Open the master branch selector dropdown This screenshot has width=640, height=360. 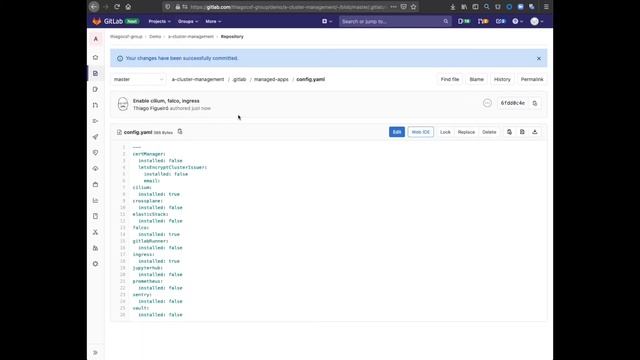point(138,79)
